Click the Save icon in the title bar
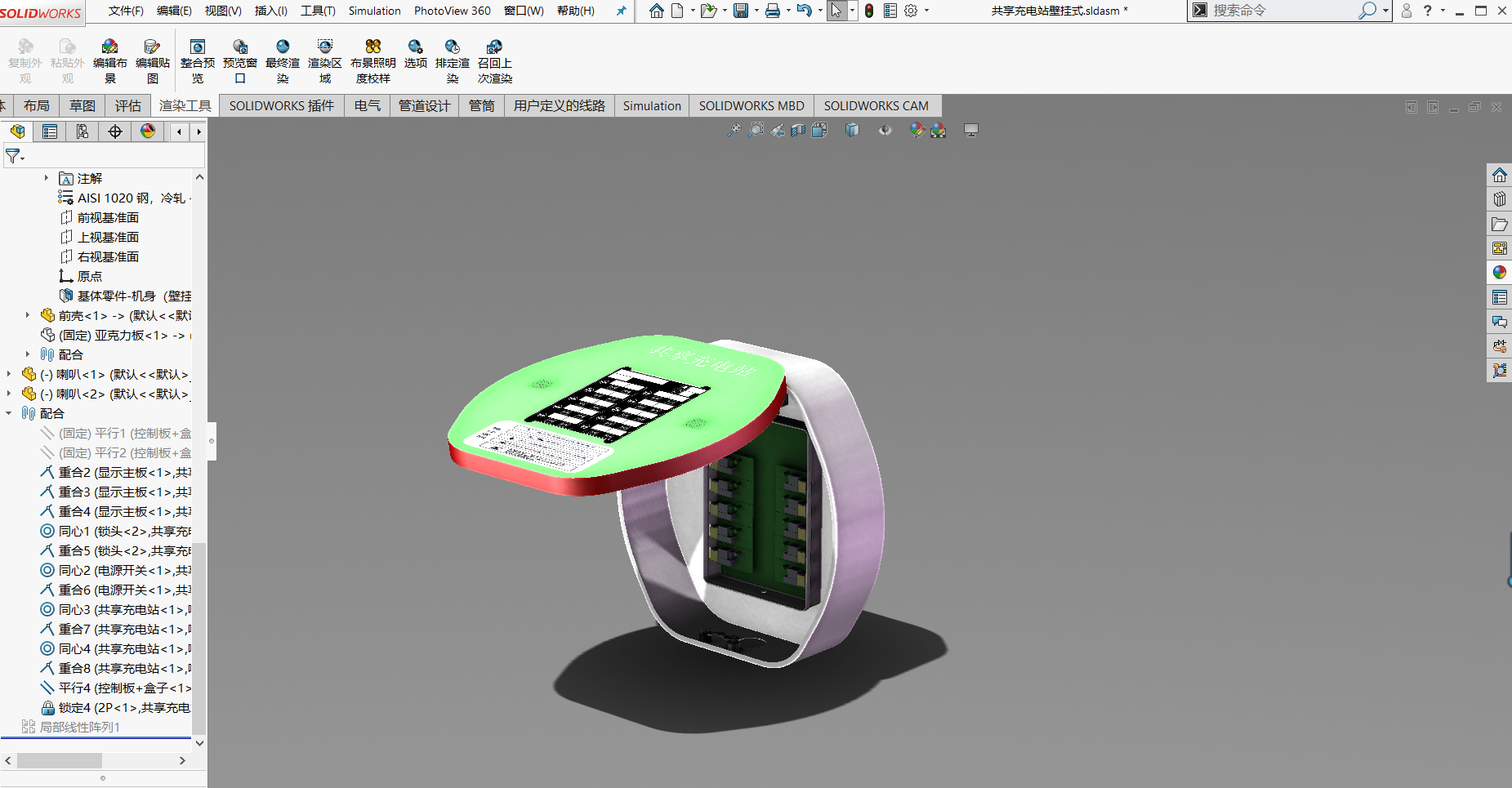 (741, 11)
